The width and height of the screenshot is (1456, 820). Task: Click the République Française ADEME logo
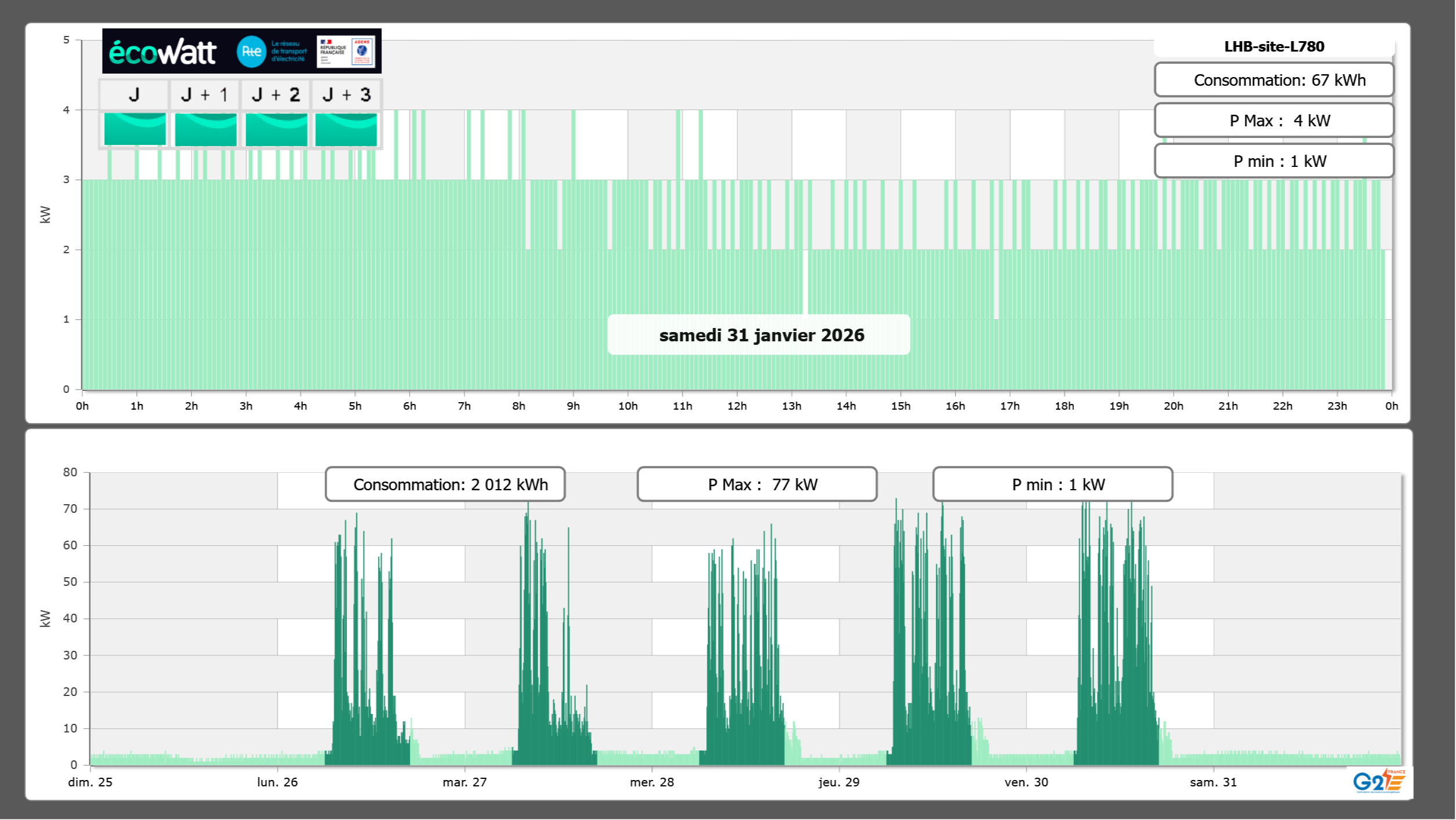(x=346, y=52)
